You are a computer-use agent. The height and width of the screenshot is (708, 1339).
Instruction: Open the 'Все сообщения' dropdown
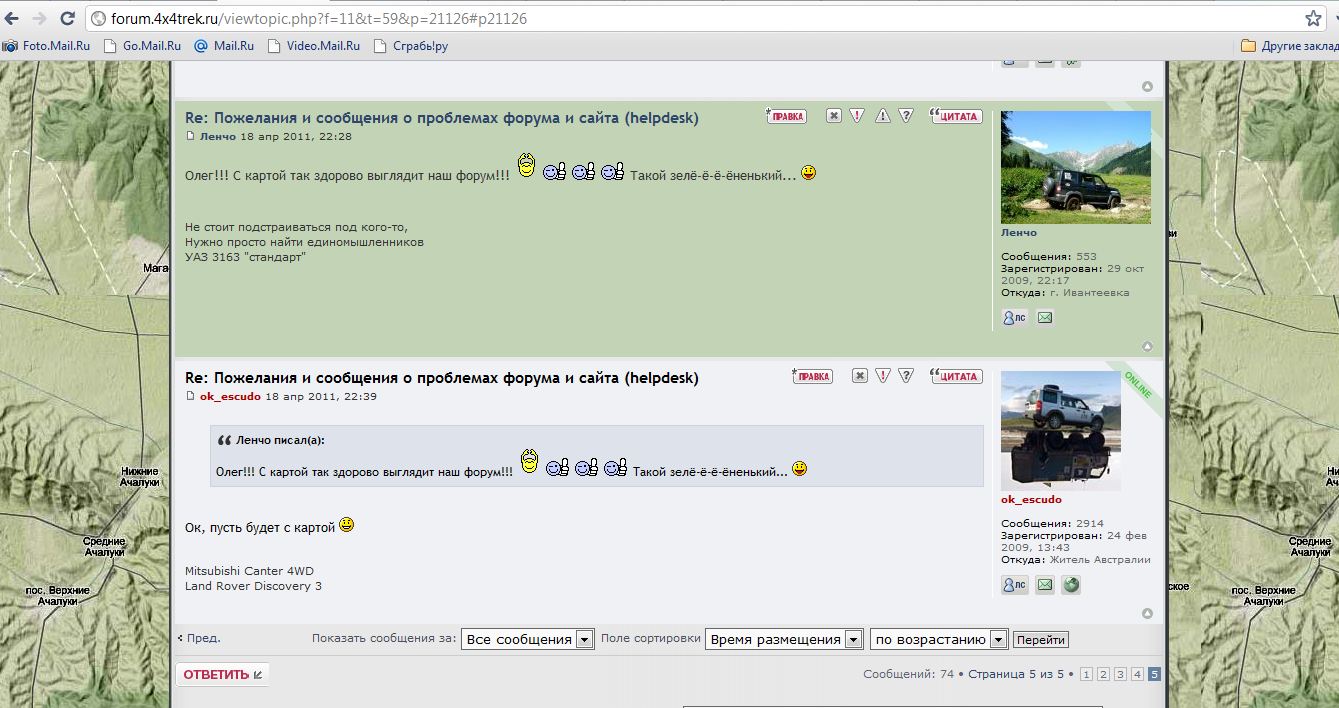tap(527, 639)
